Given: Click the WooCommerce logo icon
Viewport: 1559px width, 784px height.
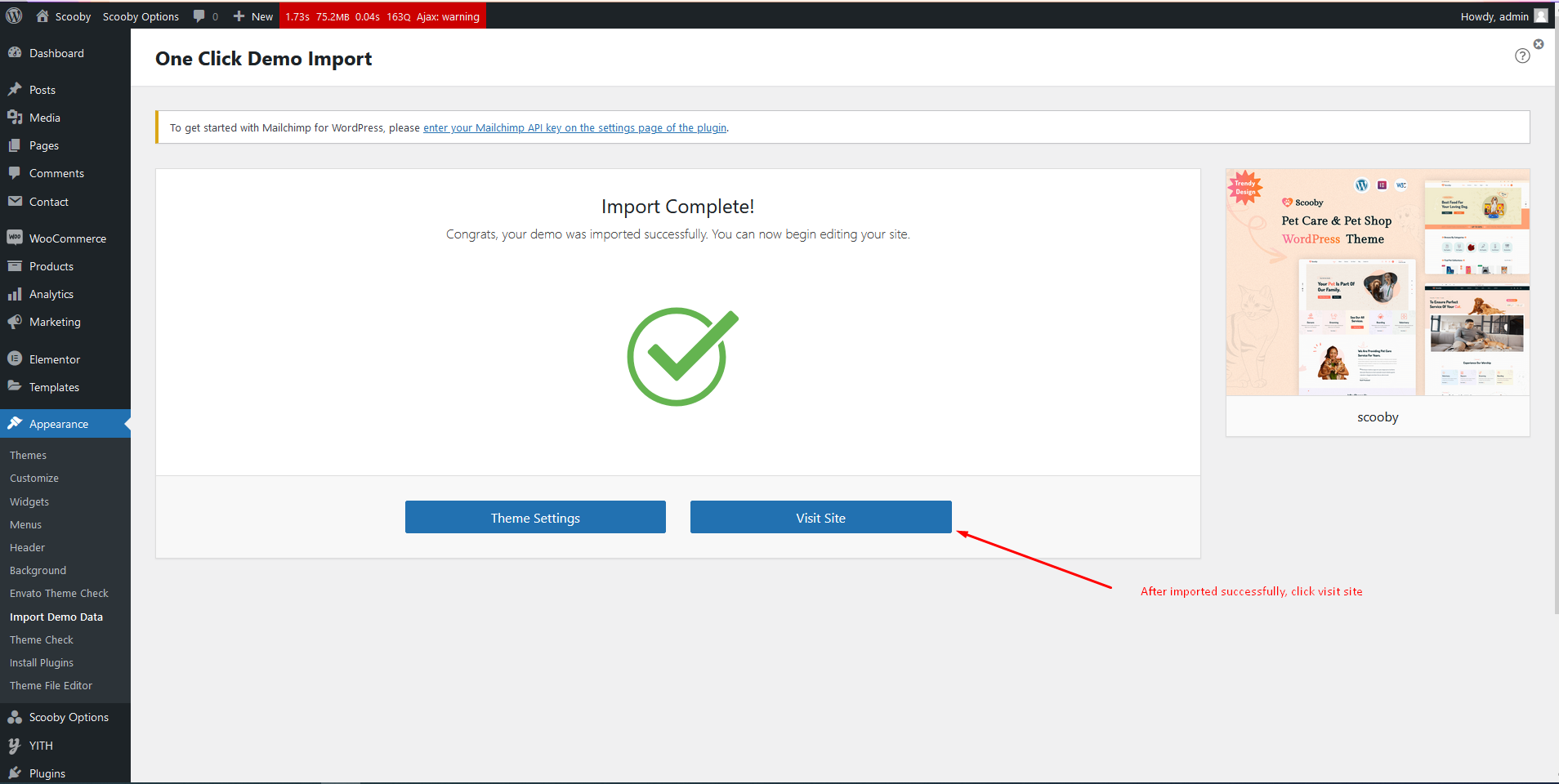Looking at the screenshot, I should [x=15, y=238].
